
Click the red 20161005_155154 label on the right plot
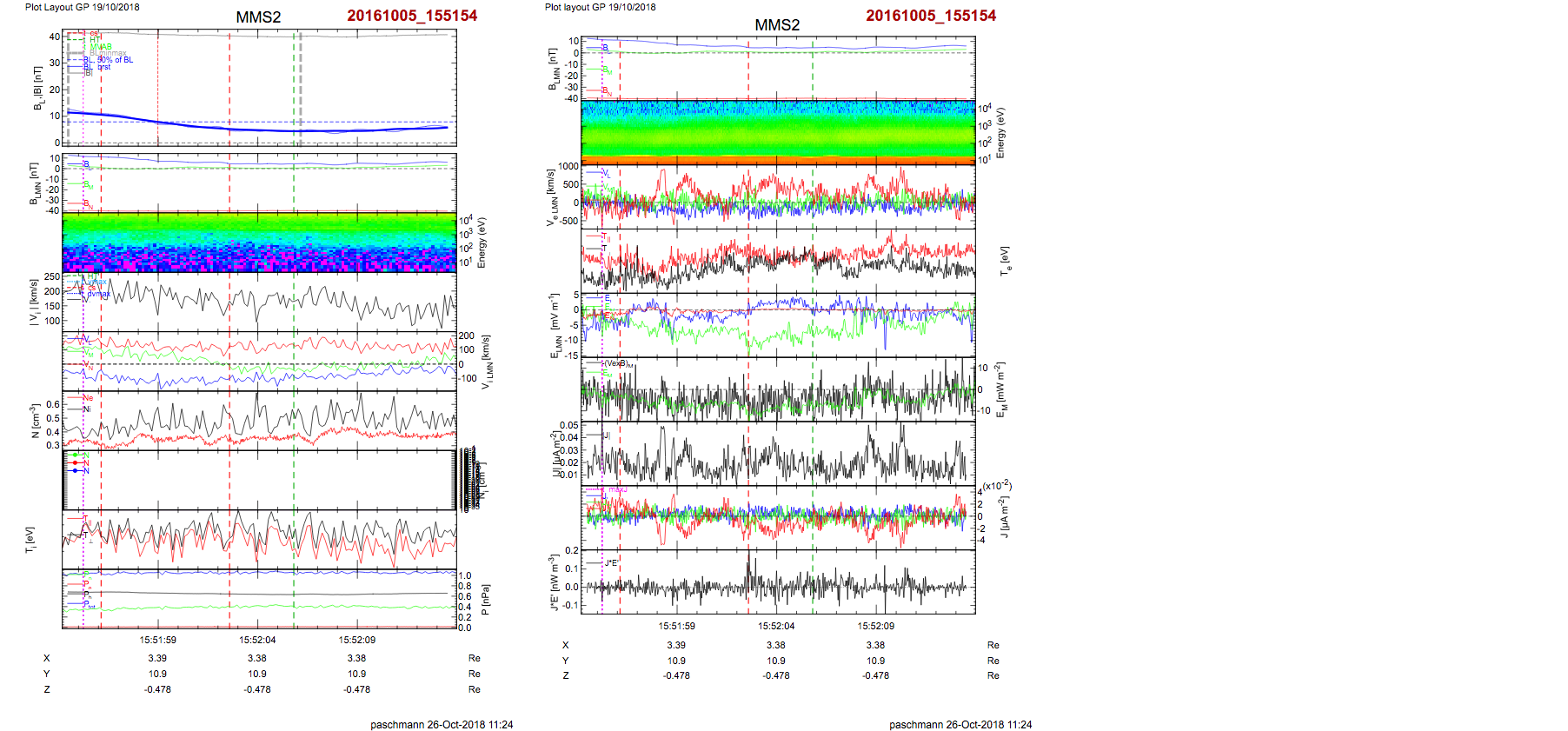930,16
